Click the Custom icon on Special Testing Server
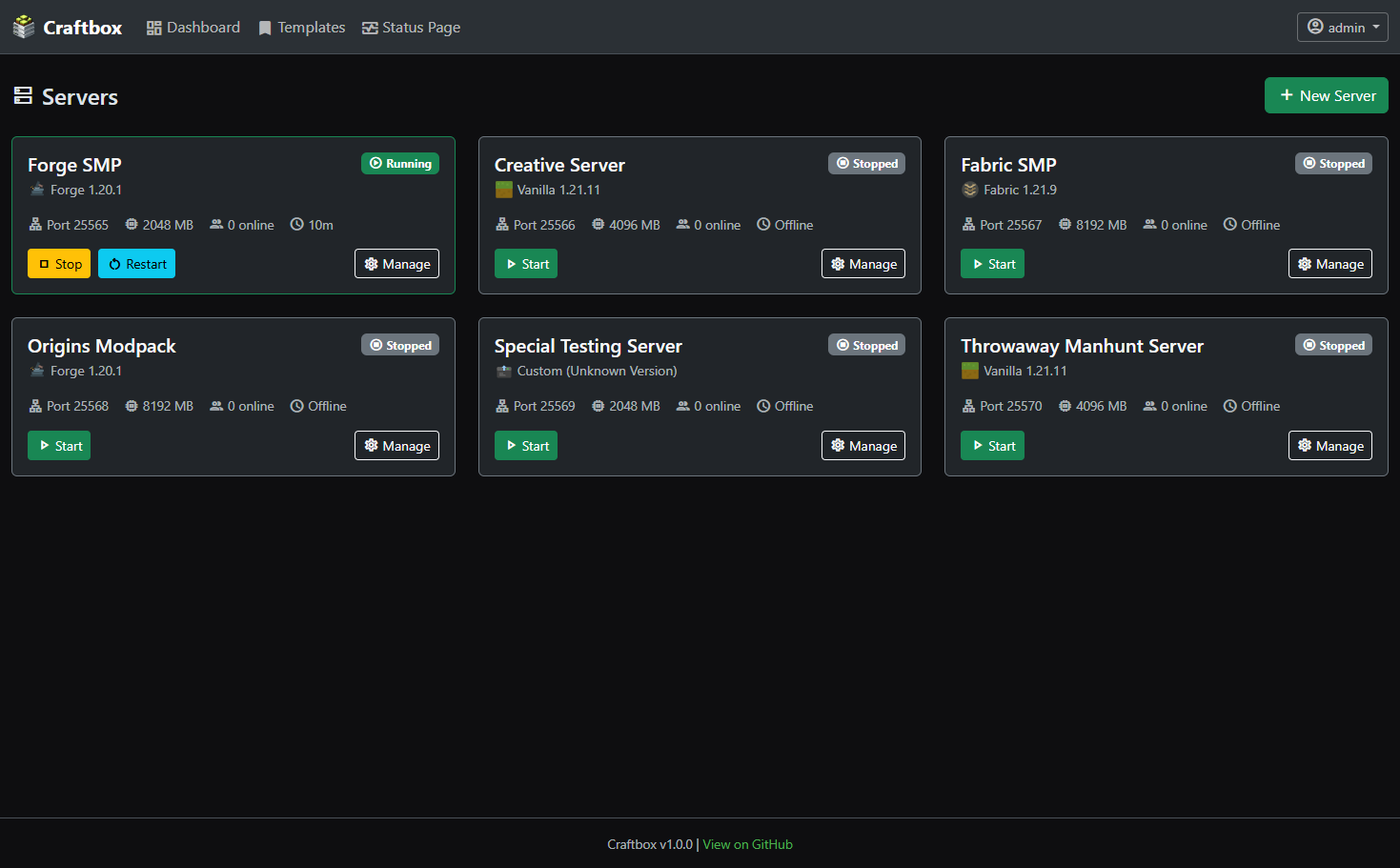1400x868 pixels. [504, 371]
